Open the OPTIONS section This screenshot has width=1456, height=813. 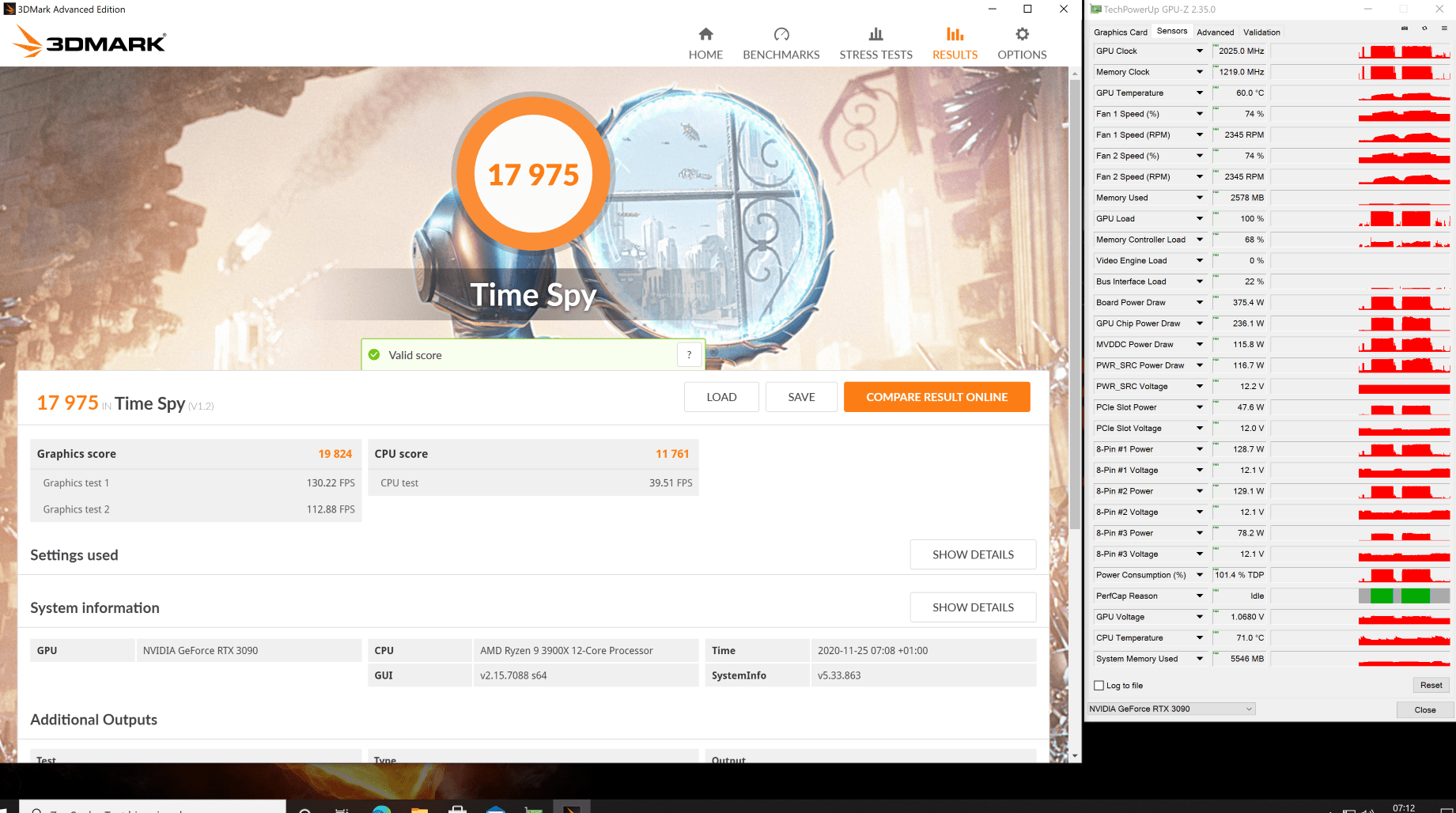[1022, 44]
